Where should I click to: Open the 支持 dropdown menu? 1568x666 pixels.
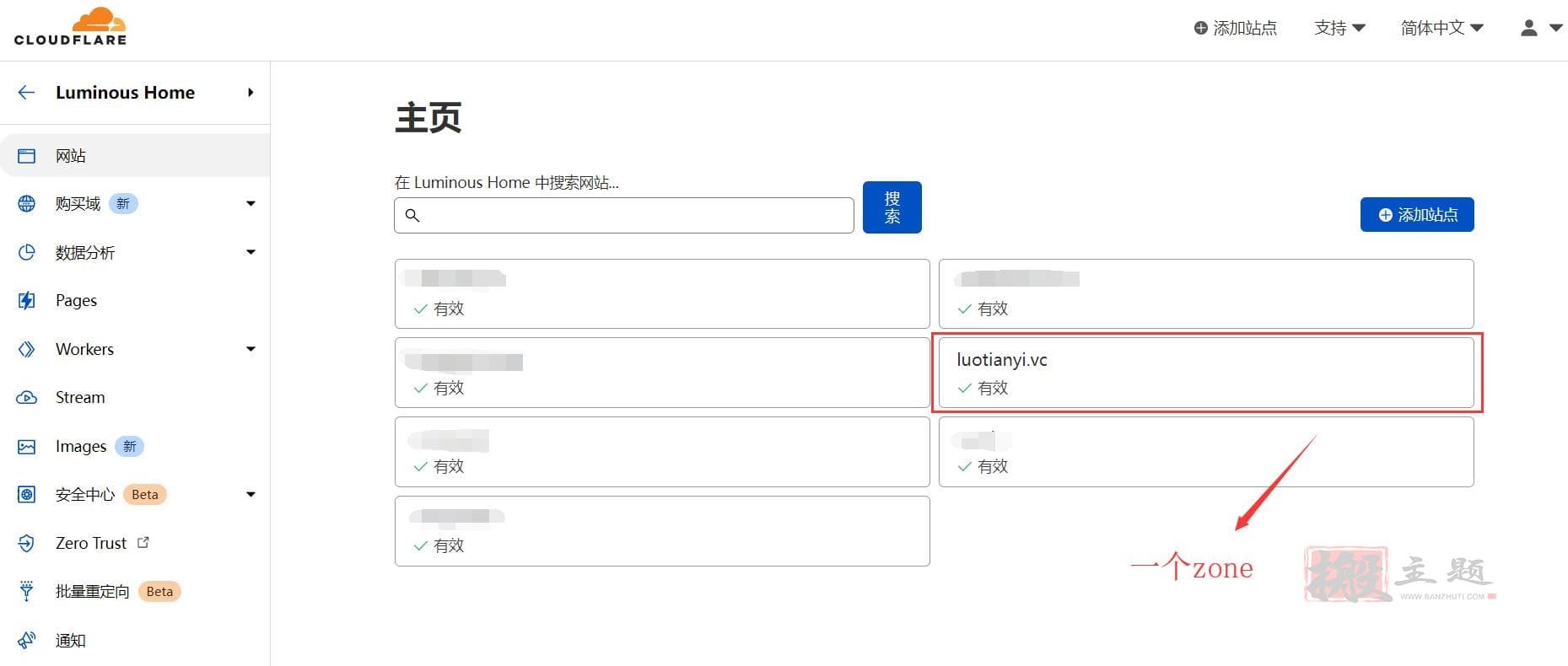1339,29
